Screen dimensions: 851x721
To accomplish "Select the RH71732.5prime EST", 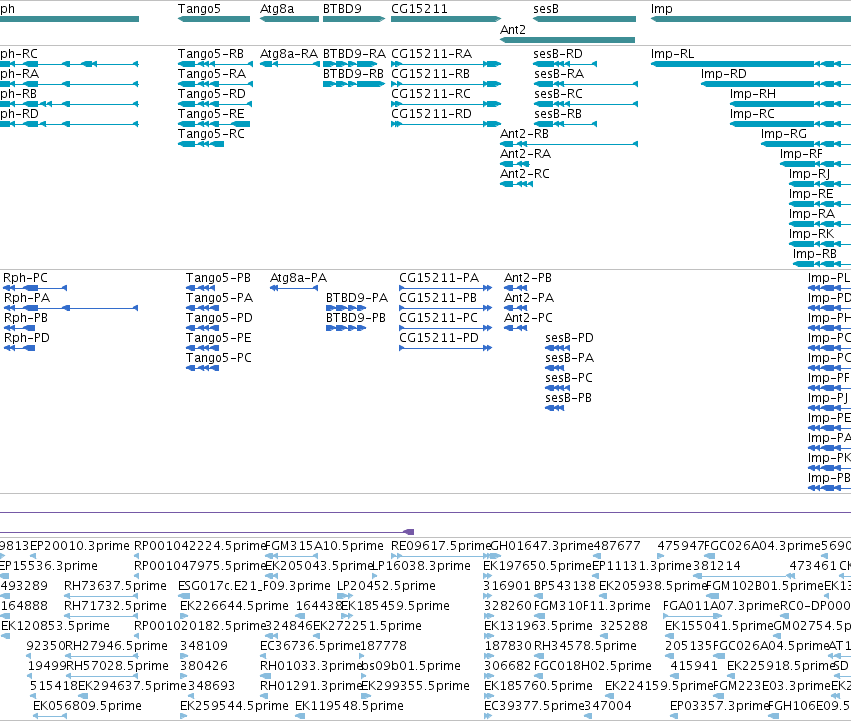I will [x=101, y=616].
